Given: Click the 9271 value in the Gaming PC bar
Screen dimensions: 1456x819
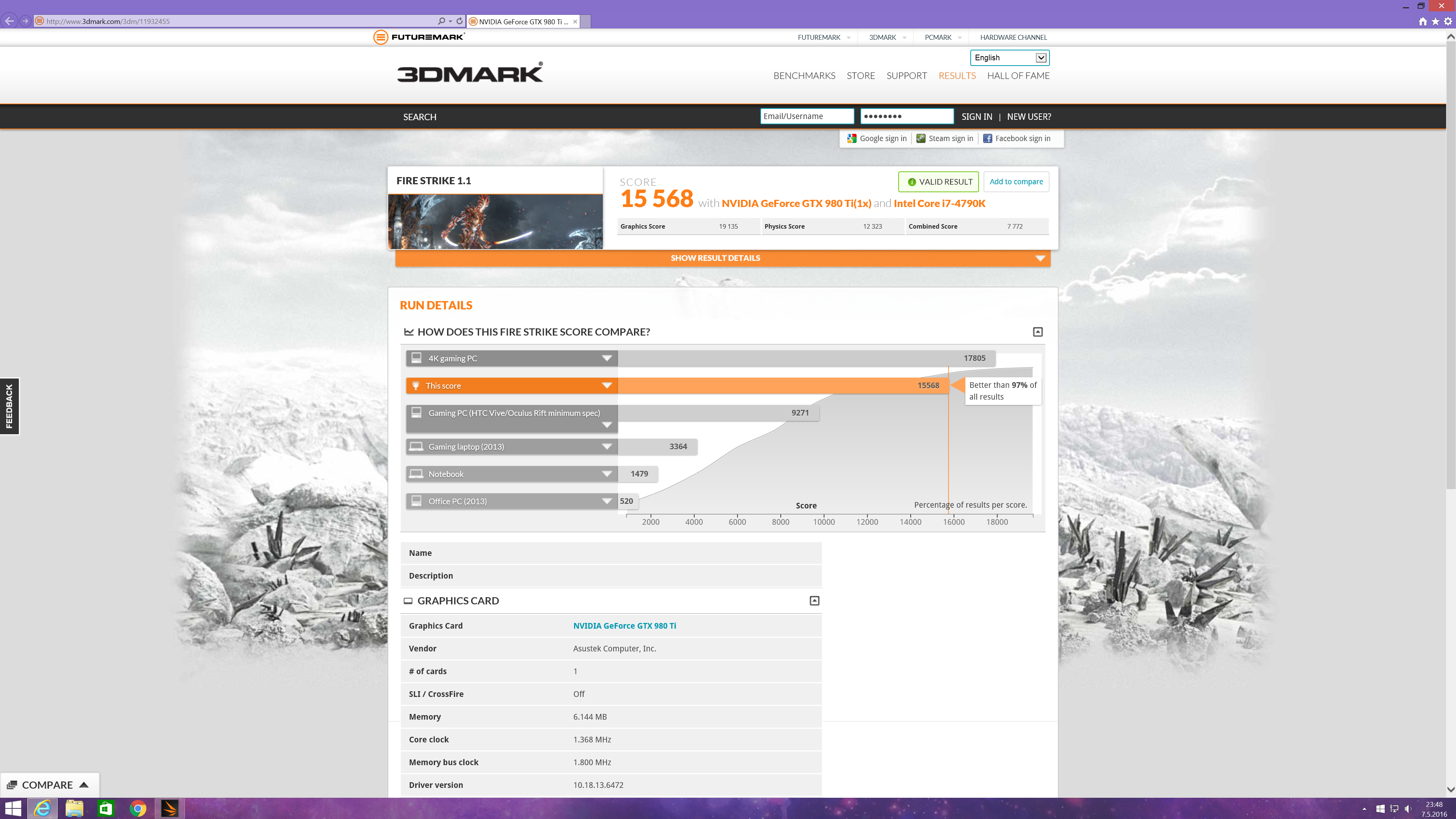Looking at the screenshot, I should point(800,413).
